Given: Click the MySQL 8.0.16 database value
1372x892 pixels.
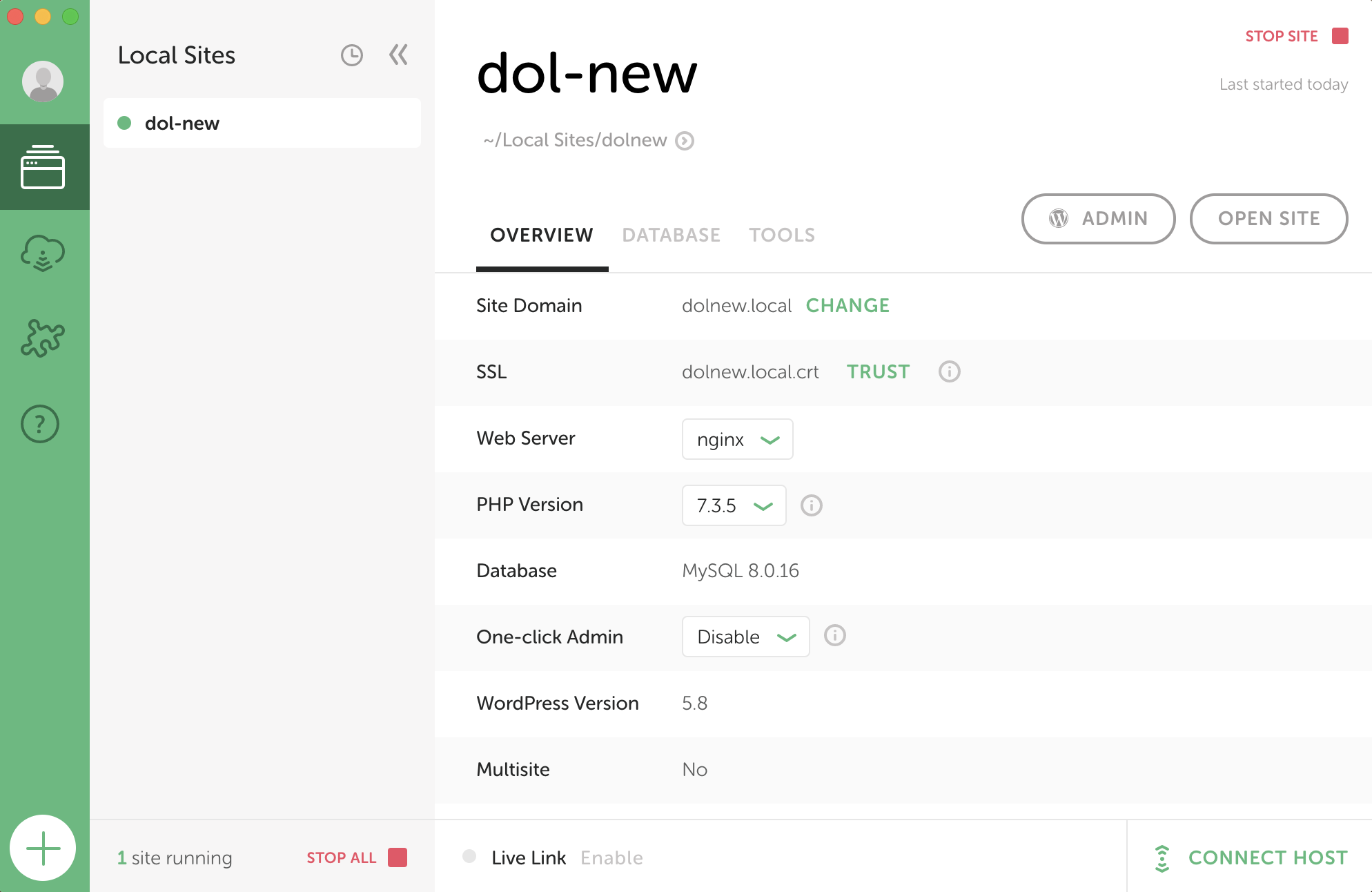Looking at the screenshot, I should pyautogui.click(x=741, y=571).
